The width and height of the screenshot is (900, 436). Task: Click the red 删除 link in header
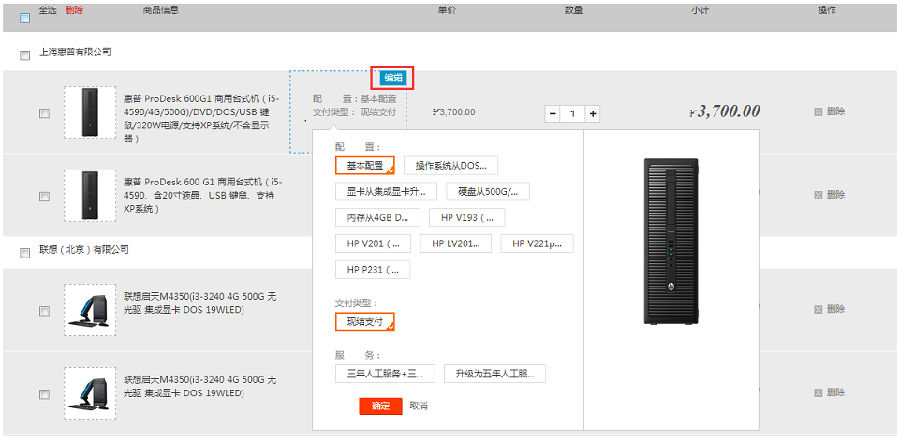coord(74,10)
